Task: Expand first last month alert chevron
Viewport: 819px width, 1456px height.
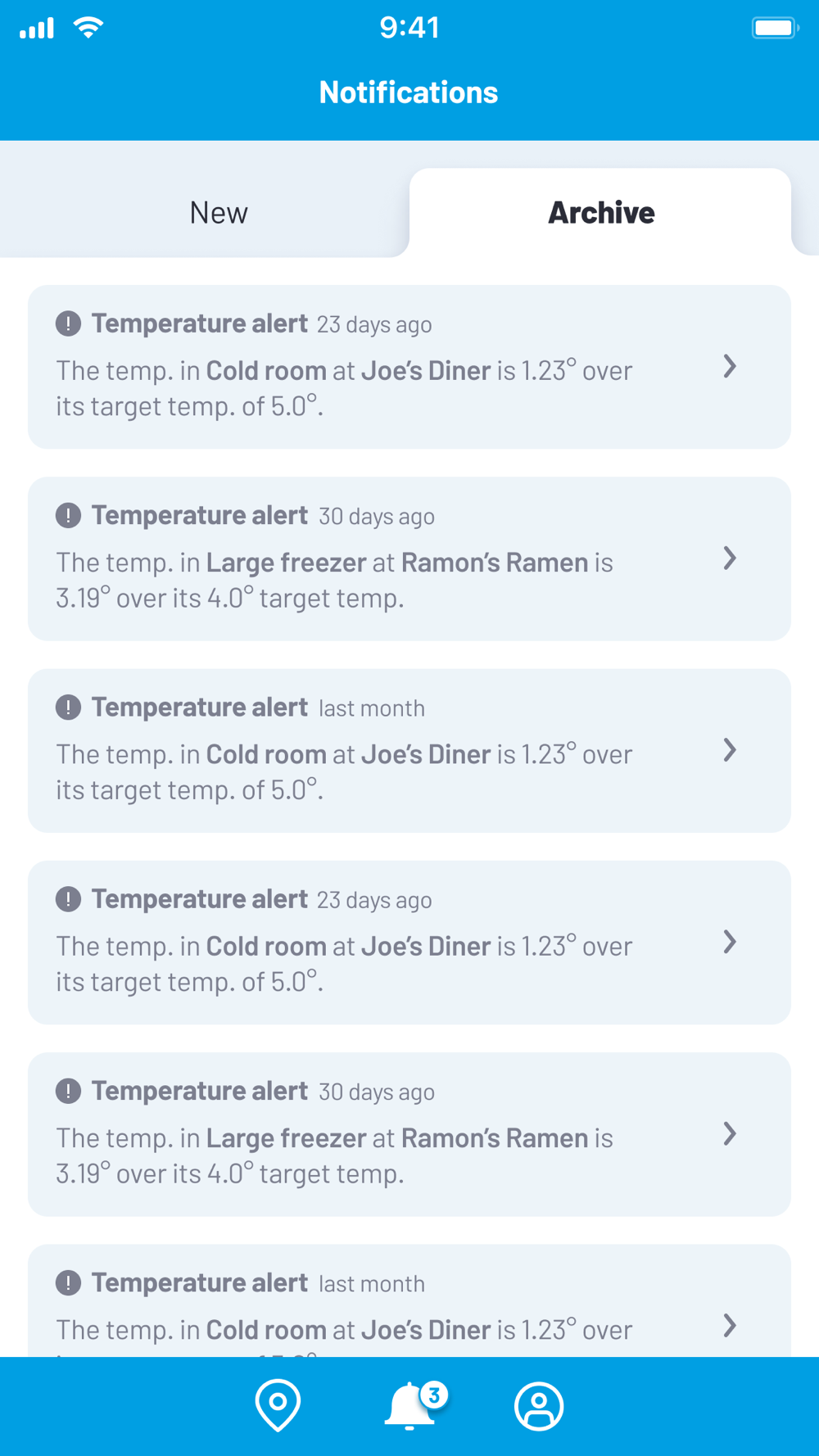Action: point(730,749)
